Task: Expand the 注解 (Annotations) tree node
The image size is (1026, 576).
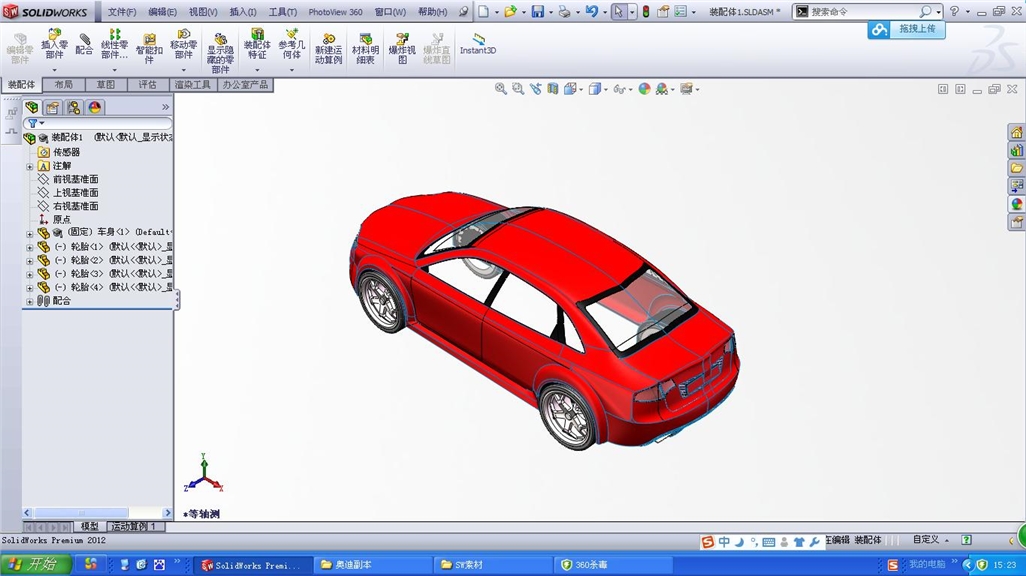Action: coord(29,166)
